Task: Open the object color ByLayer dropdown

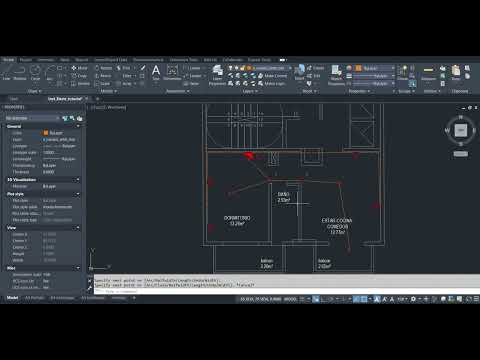Action: [375, 68]
